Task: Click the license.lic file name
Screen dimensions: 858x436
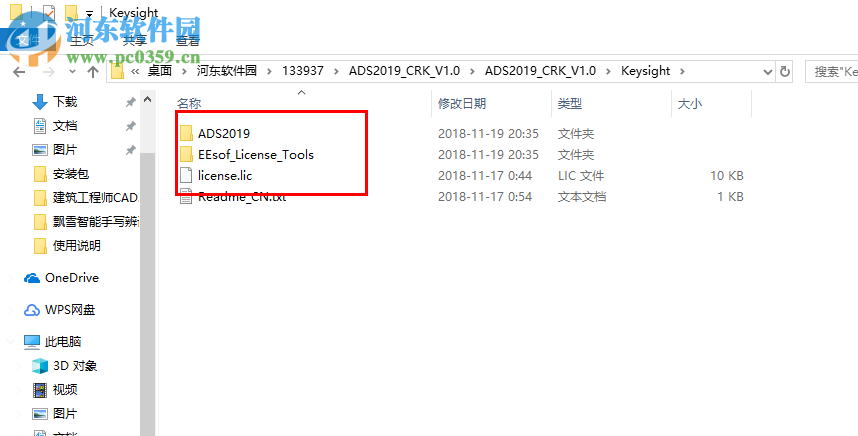Action: coord(225,176)
